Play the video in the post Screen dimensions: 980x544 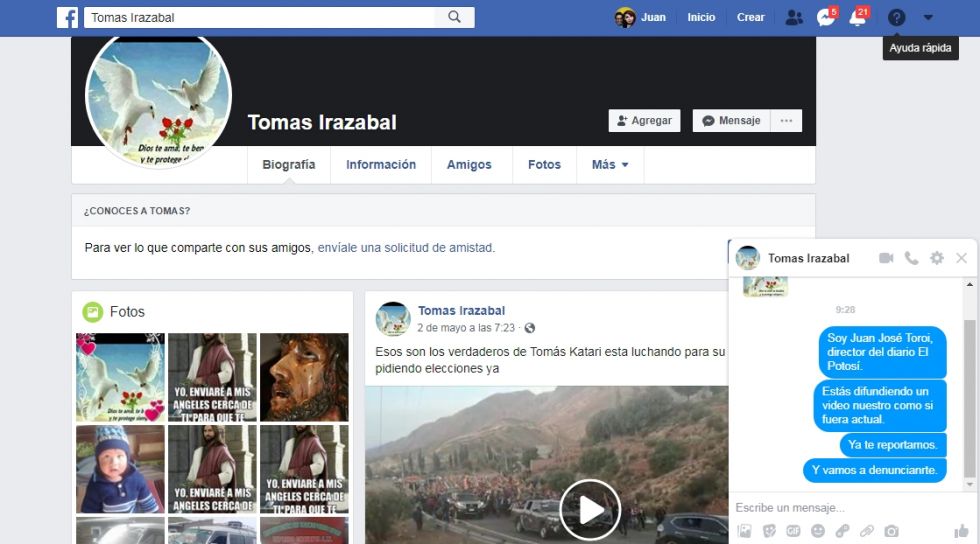589,510
